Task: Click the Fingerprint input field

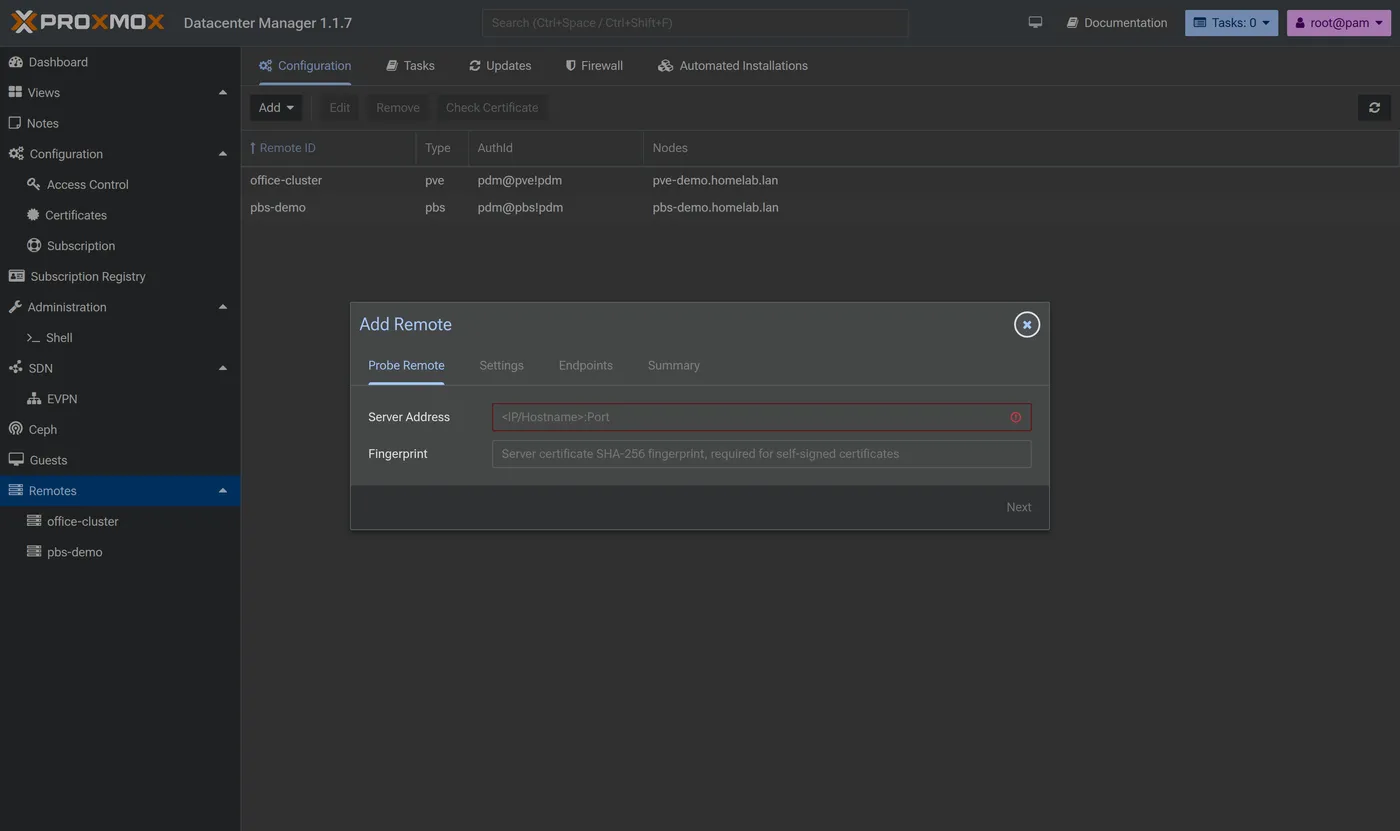Action: pos(761,454)
